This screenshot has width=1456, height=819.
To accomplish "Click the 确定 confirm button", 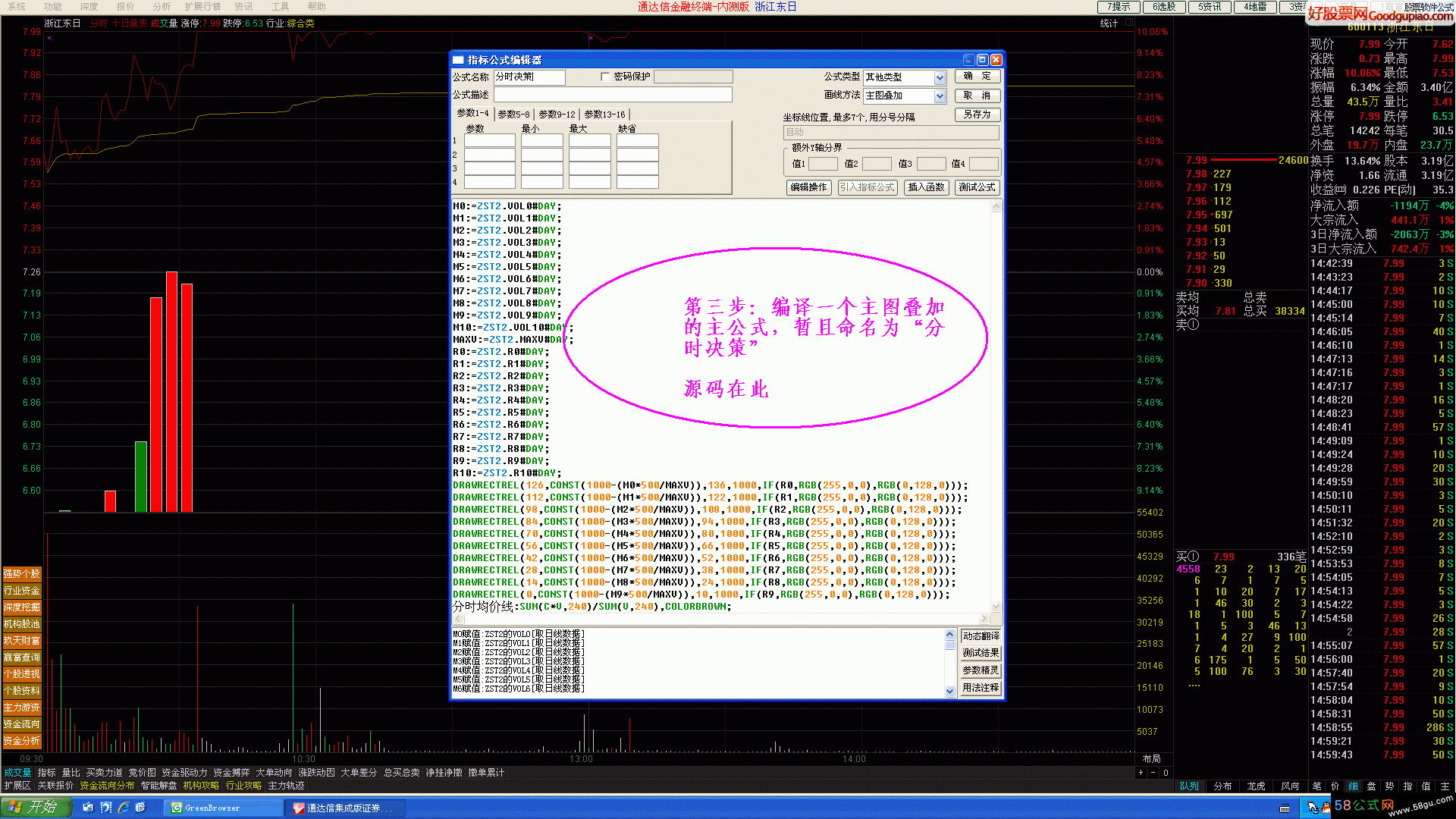I will (x=977, y=76).
